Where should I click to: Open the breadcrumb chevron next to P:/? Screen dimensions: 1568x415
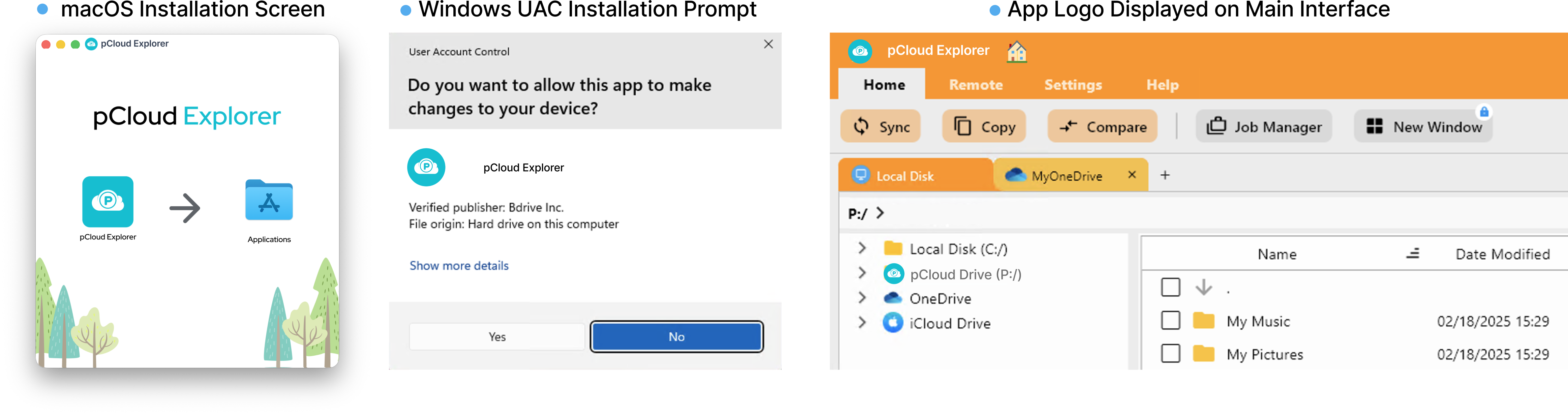(880, 213)
